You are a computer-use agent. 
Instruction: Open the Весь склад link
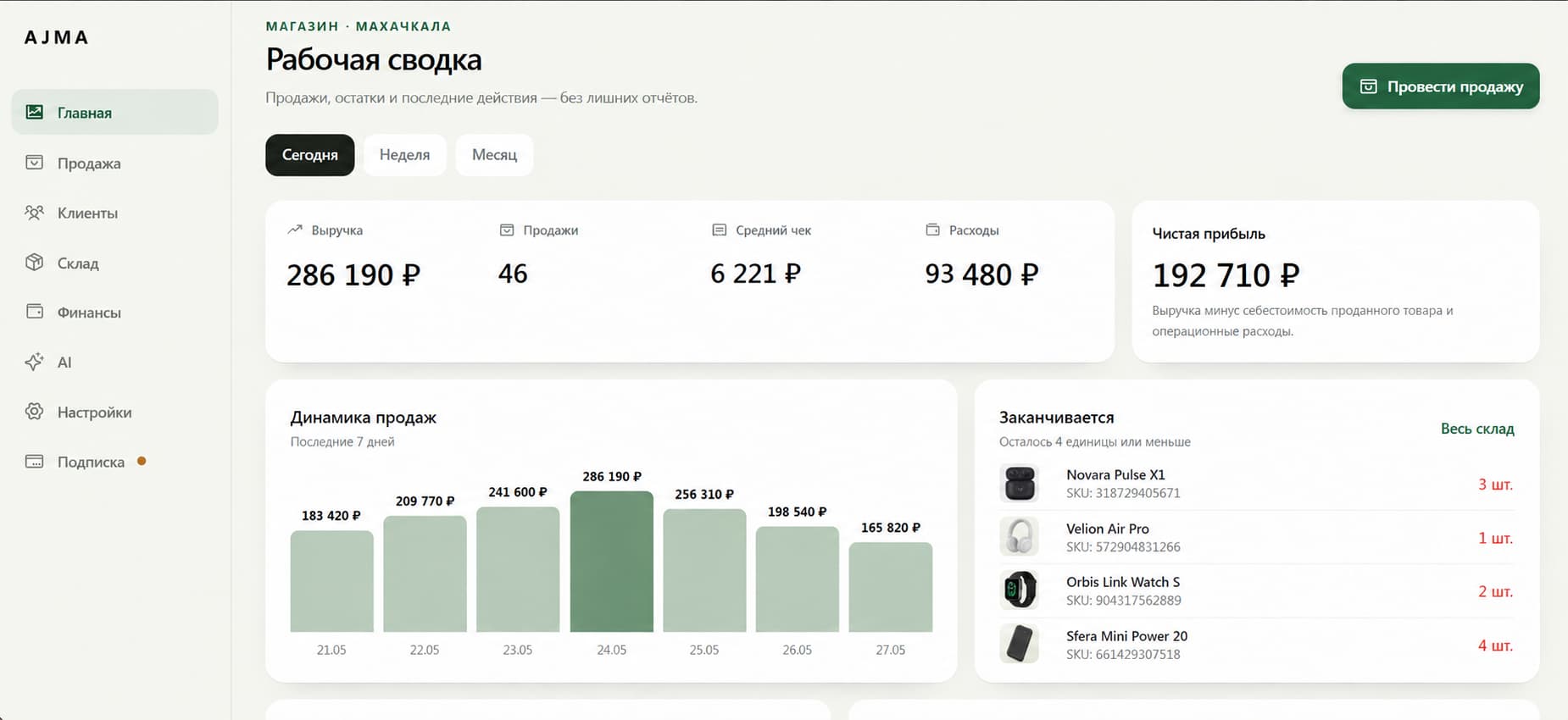(x=1477, y=429)
